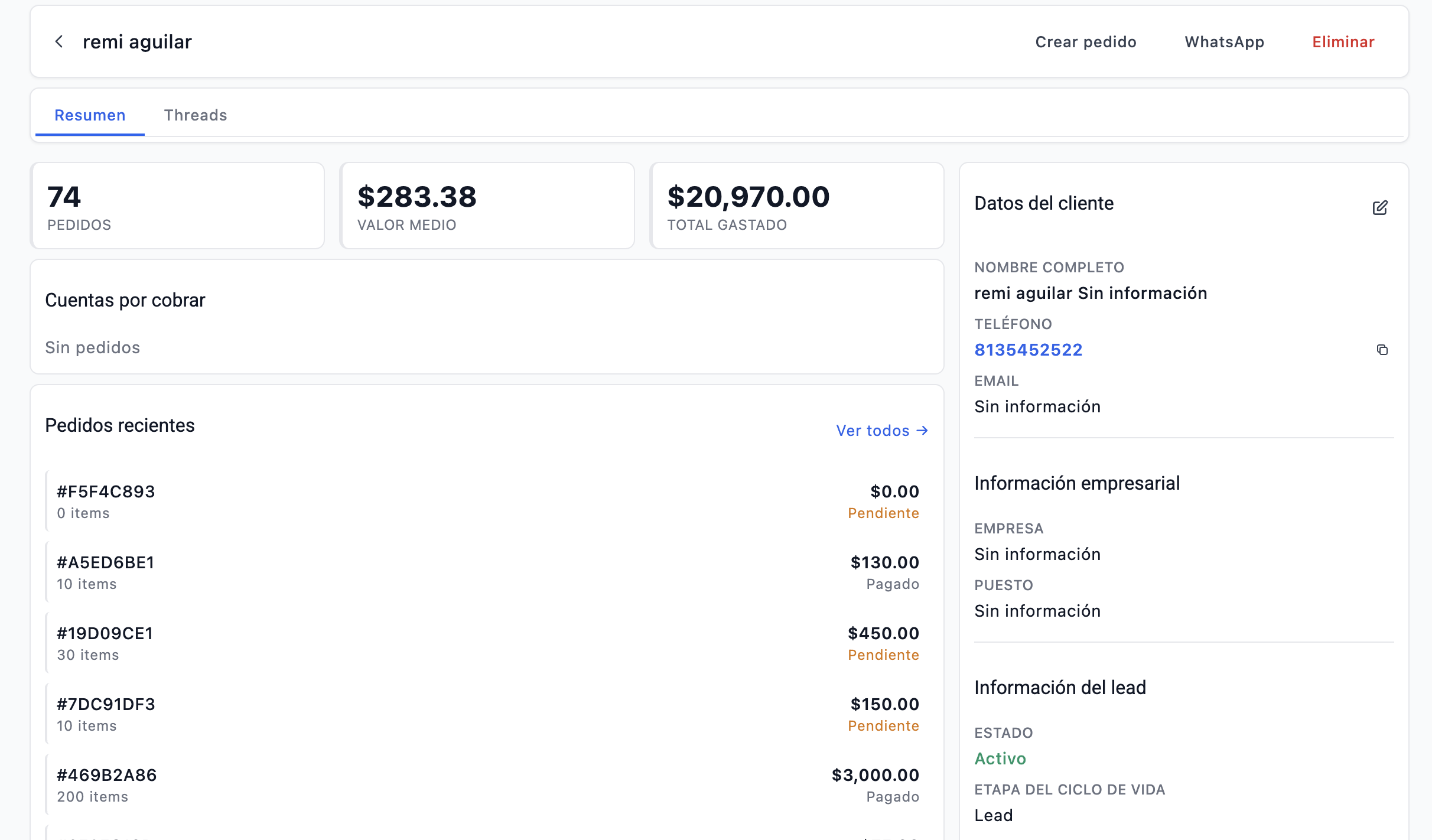
Task: Click the Crear pedido button
Action: click(x=1086, y=42)
